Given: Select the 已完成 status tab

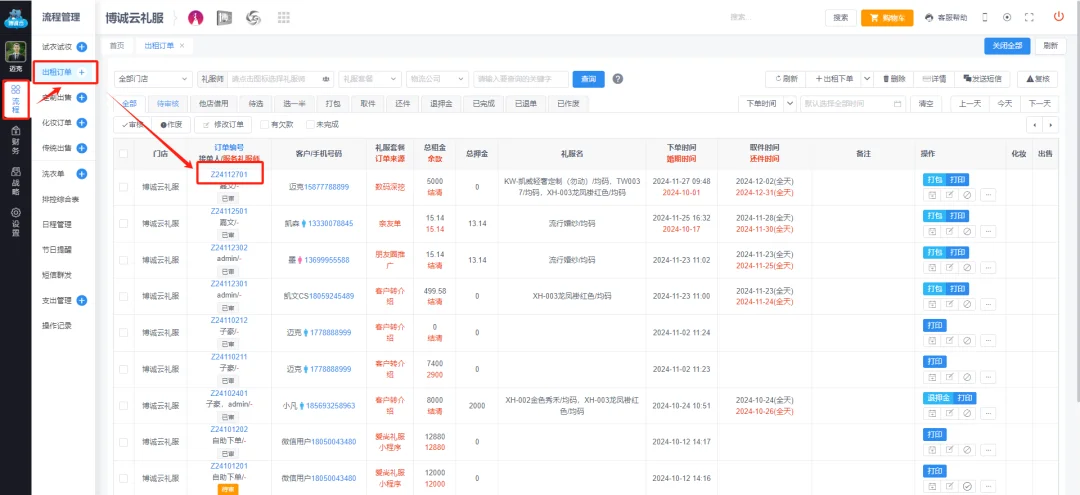Looking at the screenshot, I should point(482,103).
